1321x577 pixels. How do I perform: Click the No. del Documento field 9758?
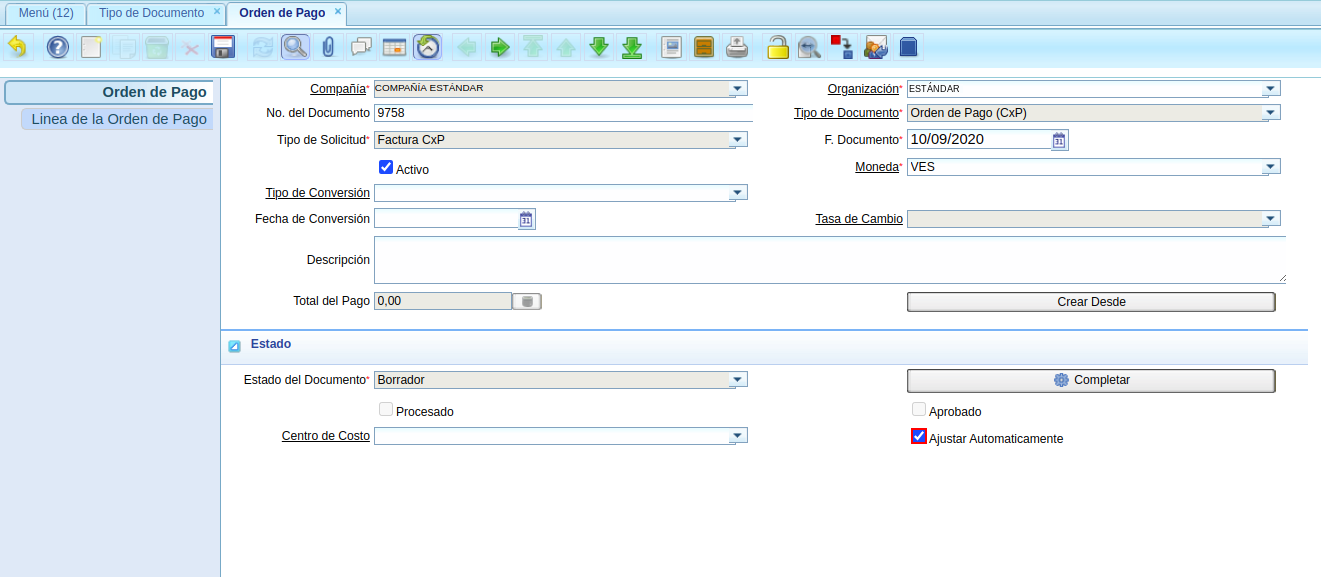563,113
